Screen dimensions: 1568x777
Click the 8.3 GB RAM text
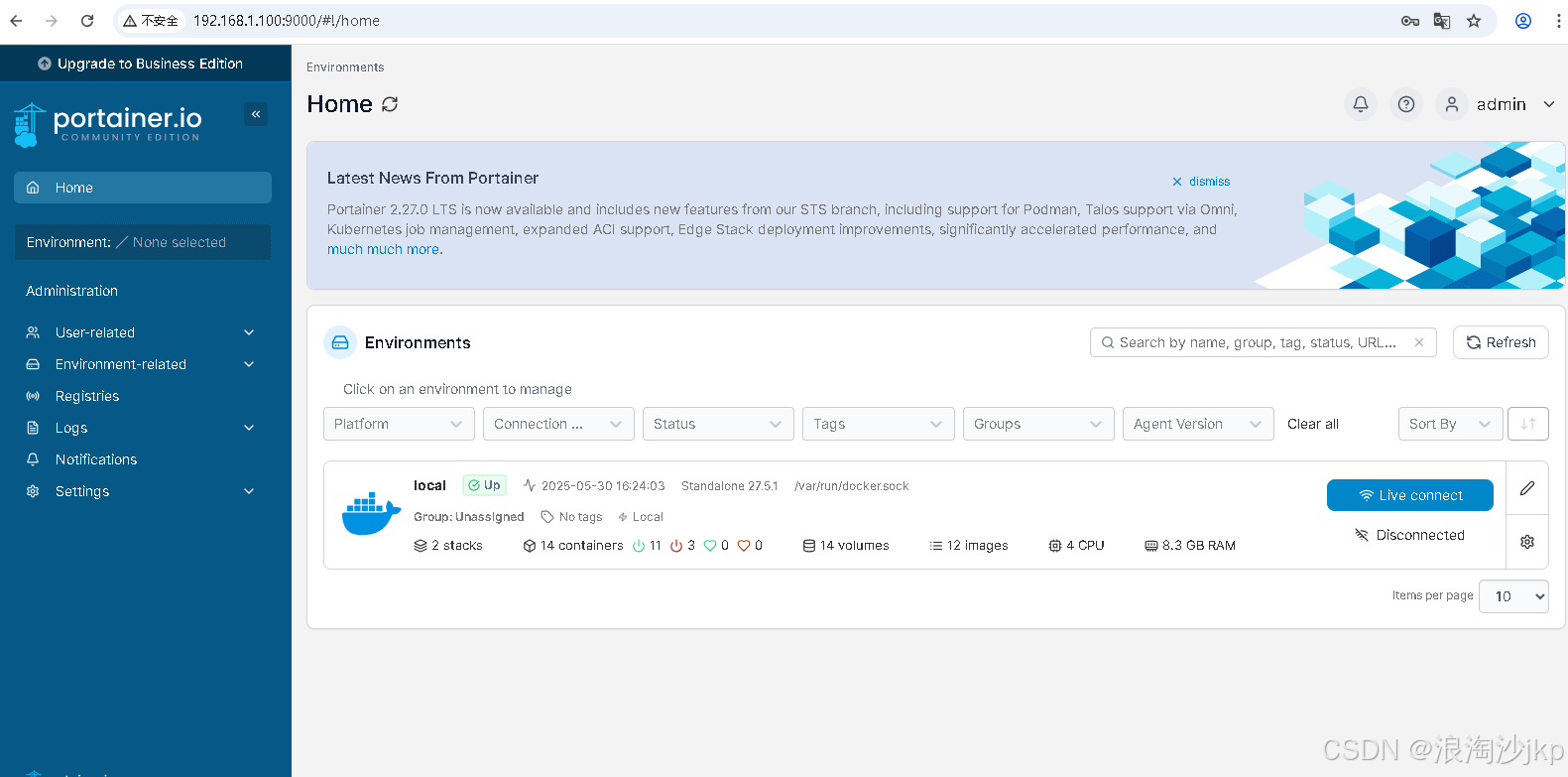(1199, 546)
